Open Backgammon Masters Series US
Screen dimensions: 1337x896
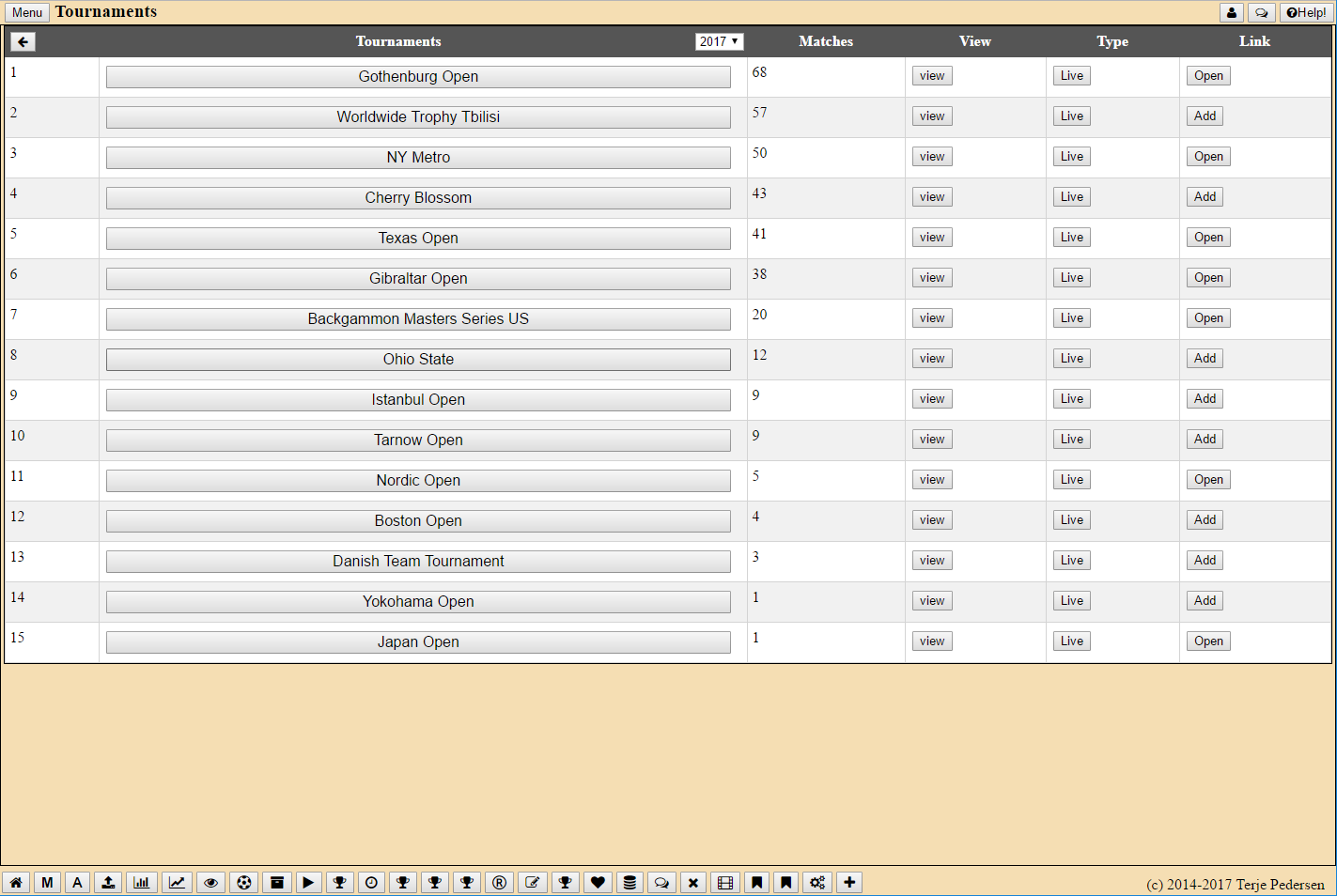(x=418, y=319)
